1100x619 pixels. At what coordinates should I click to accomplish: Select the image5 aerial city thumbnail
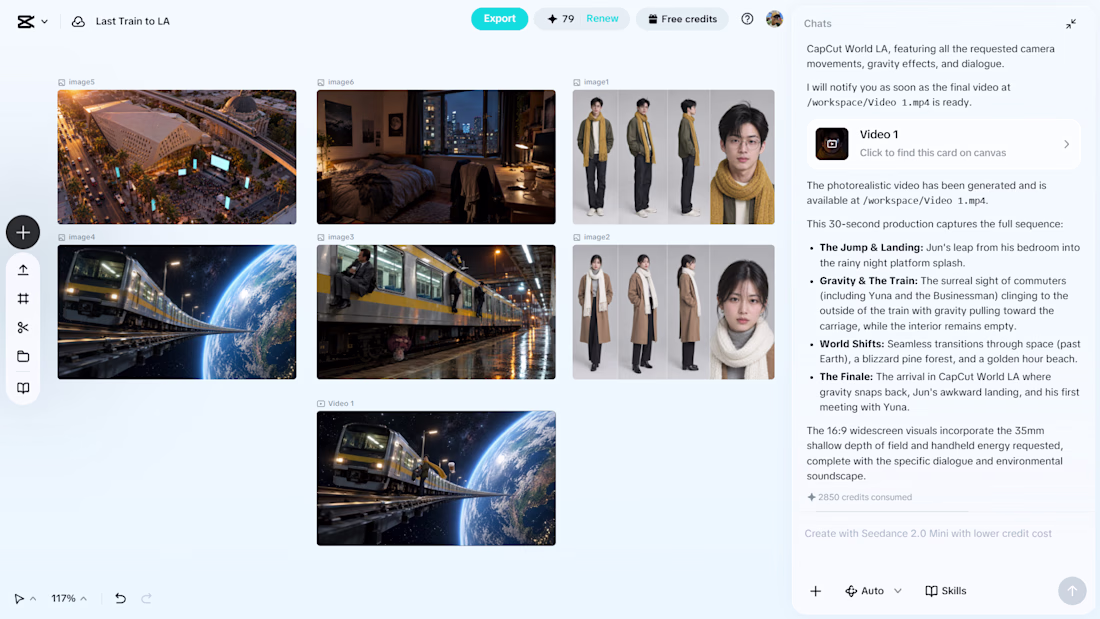tap(177, 157)
